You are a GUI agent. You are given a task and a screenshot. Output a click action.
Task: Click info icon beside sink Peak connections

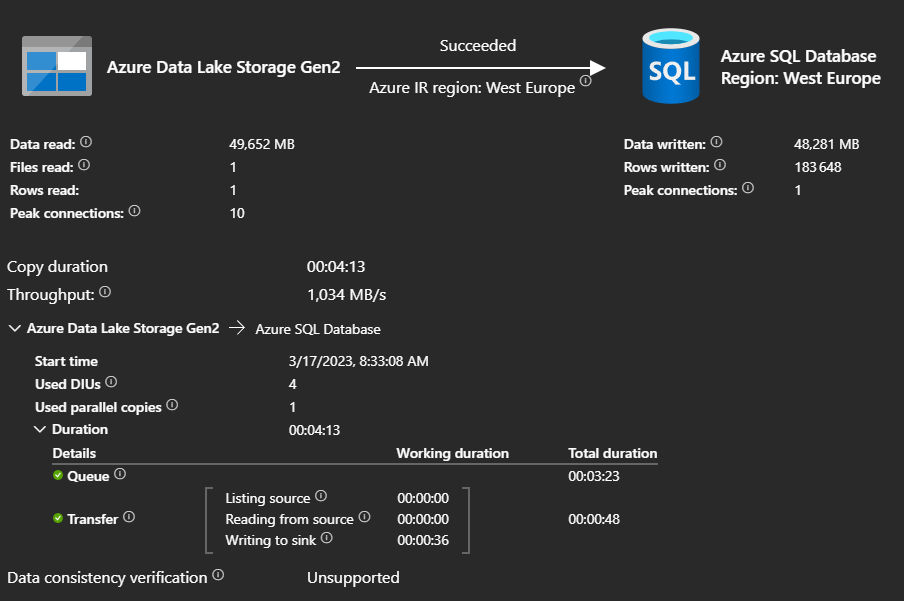(748, 188)
